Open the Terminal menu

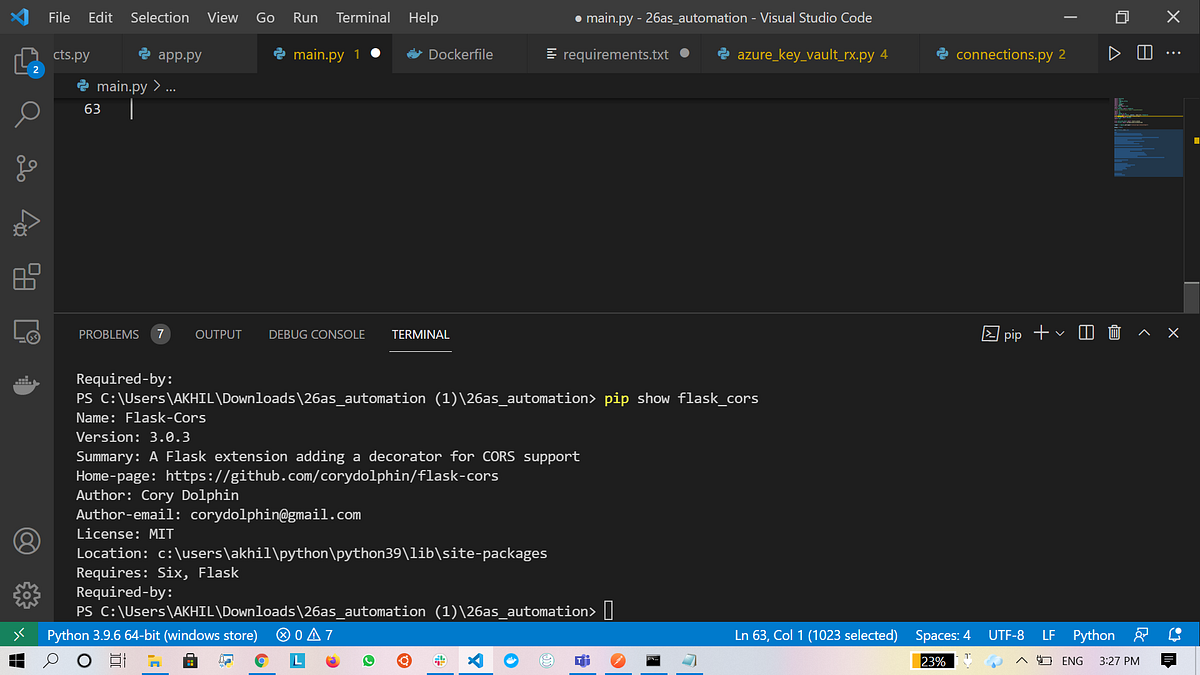click(x=362, y=17)
